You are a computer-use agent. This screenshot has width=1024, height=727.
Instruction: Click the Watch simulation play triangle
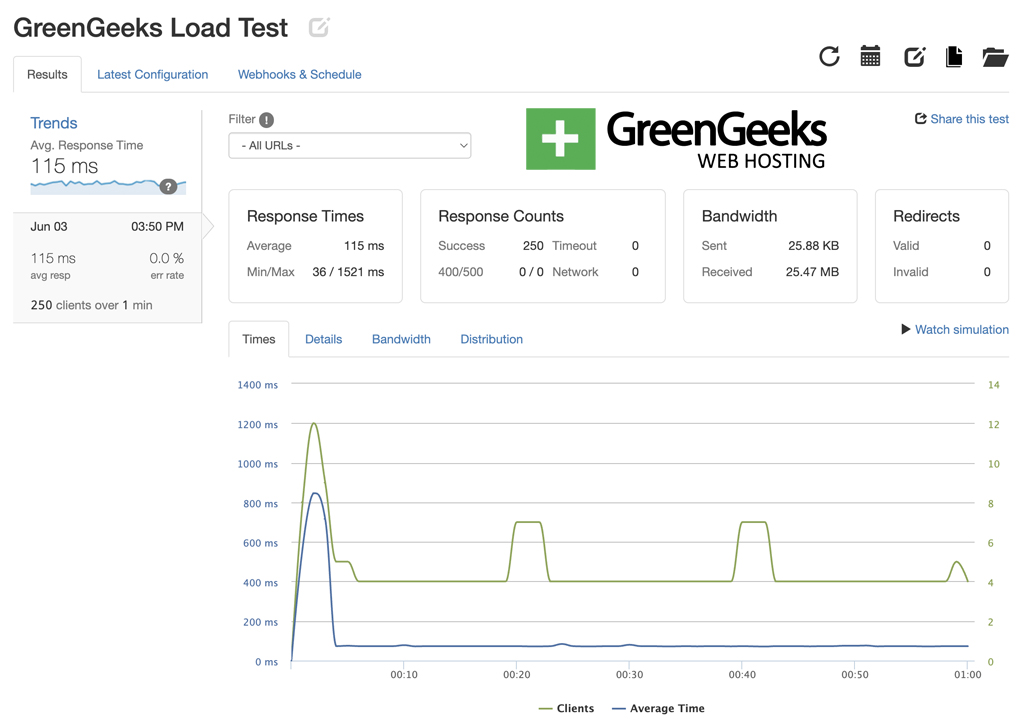pos(906,329)
